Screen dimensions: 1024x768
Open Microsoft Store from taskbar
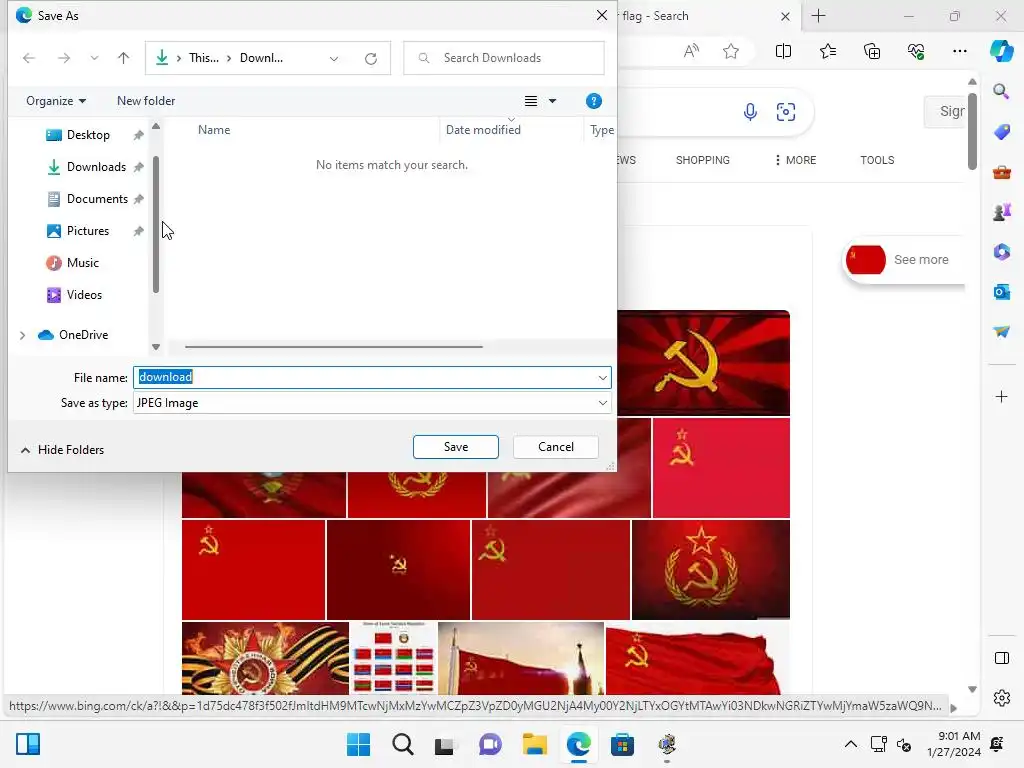click(622, 744)
